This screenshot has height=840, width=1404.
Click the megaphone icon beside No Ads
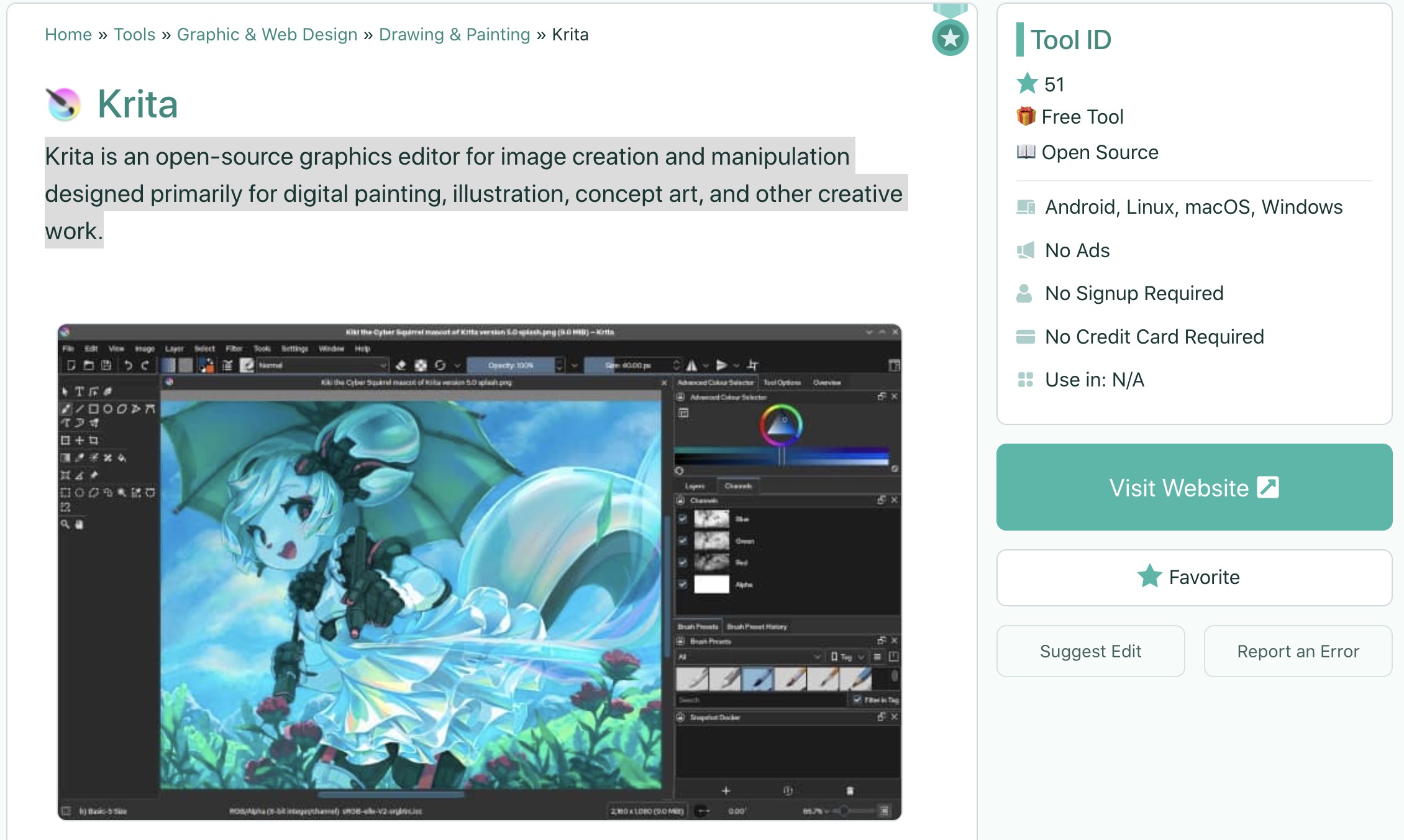pos(1026,250)
